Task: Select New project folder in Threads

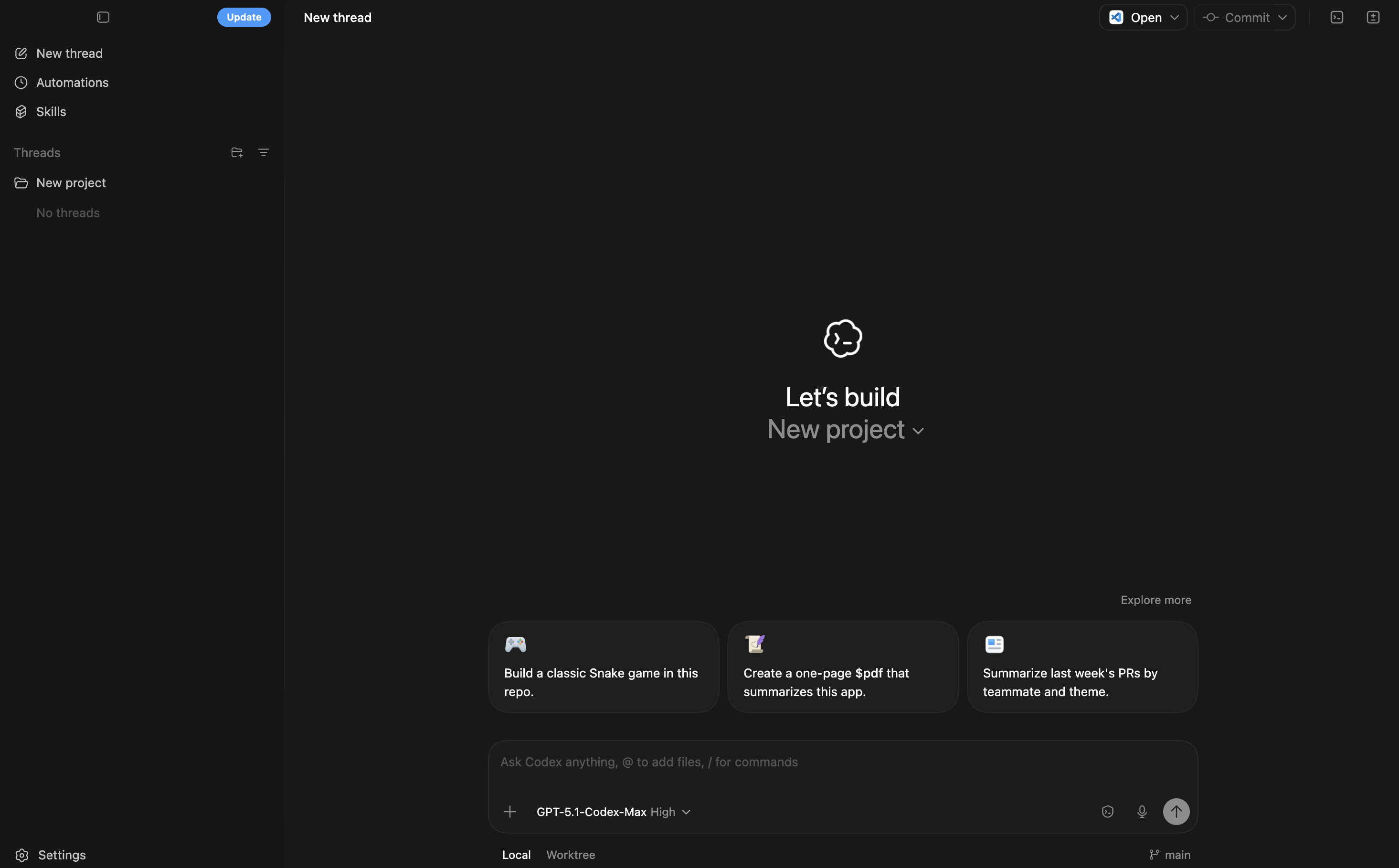Action: (71, 183)
